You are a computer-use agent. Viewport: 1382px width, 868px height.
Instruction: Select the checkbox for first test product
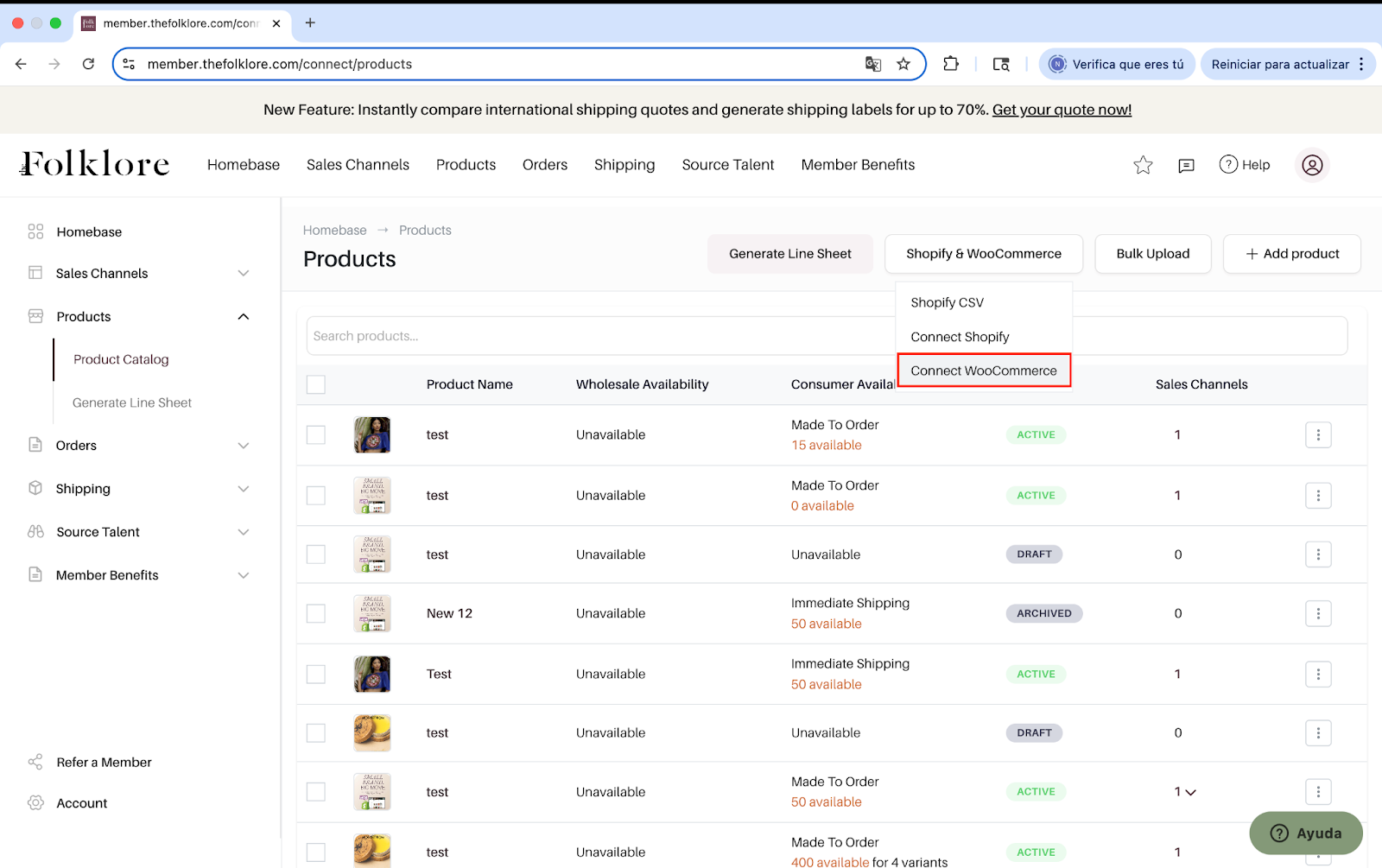[x=316, y=435]
